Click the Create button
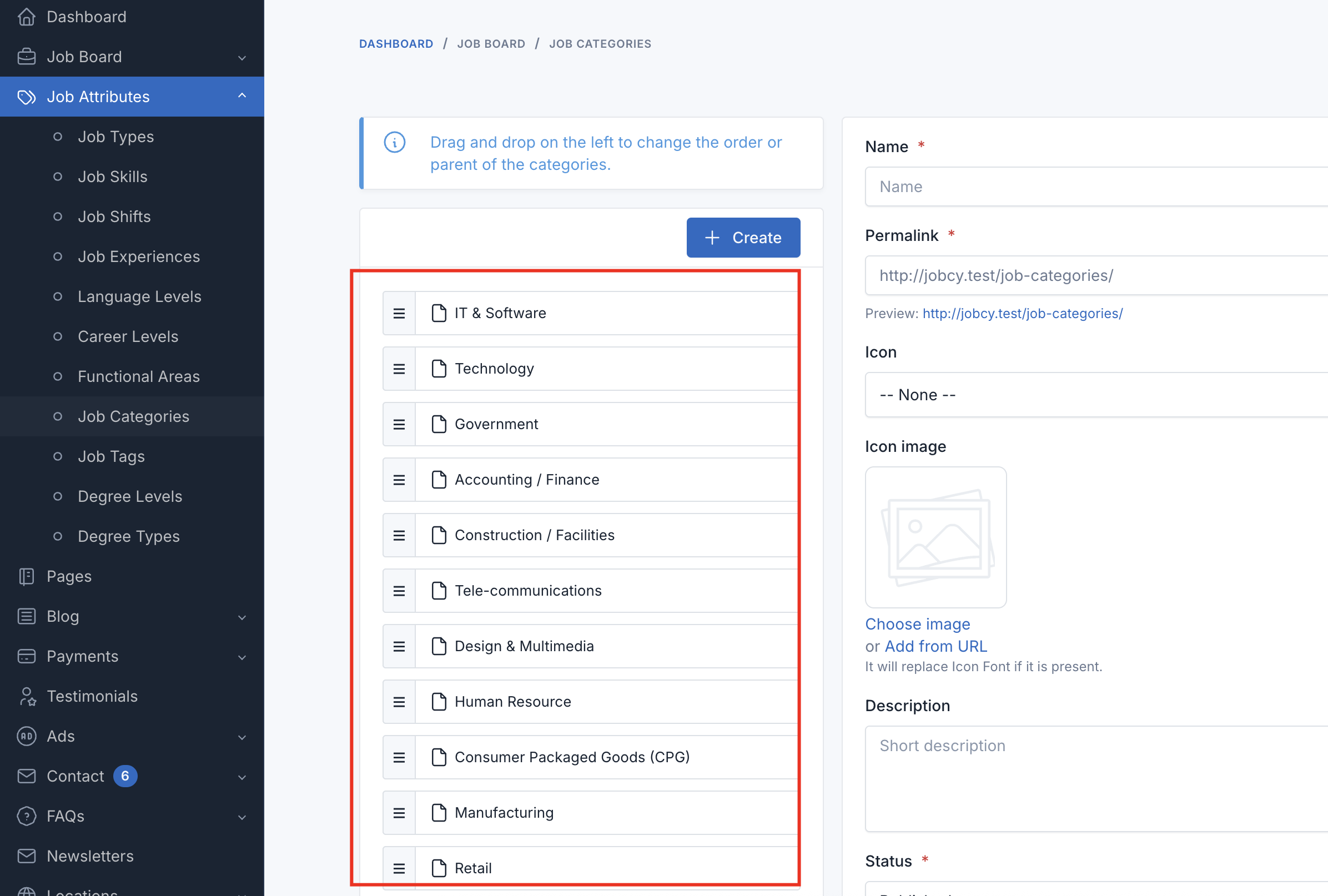 point(743,238)
